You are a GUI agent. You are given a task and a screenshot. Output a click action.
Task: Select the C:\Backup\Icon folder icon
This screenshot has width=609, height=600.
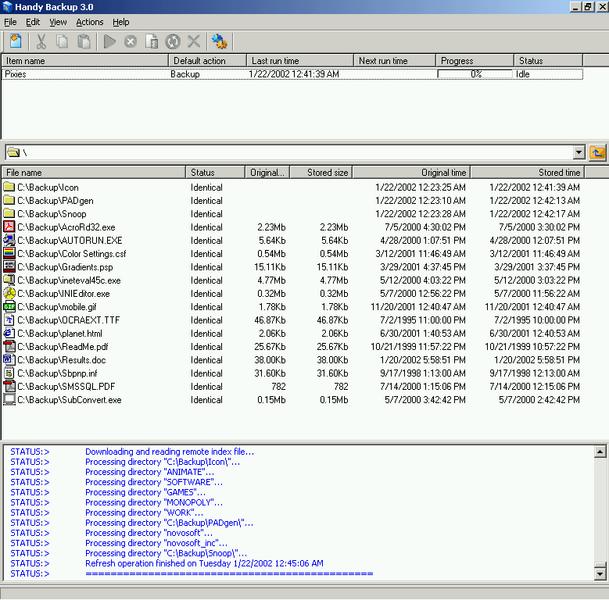pos(9,187)
